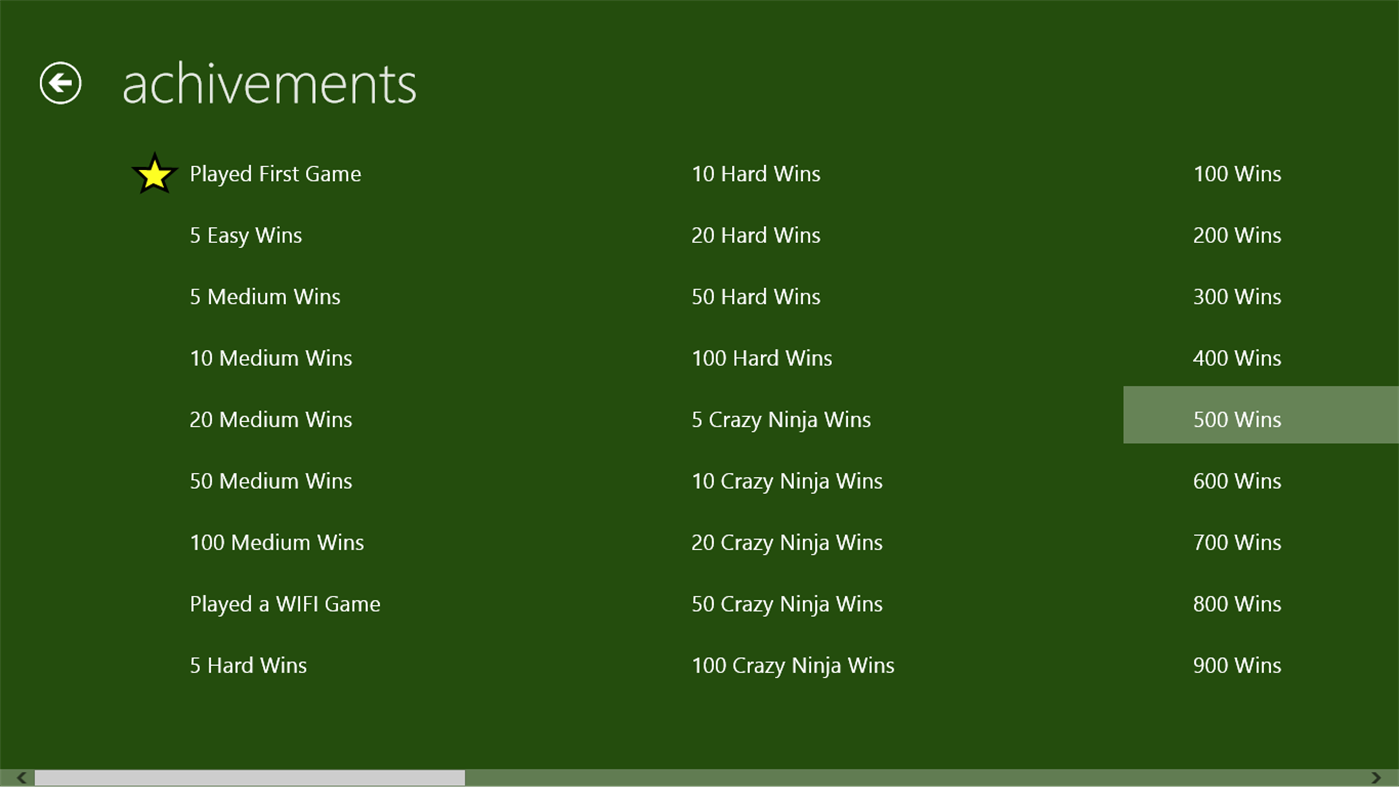Image resolution: width=1399 pixels, height=787 pixels.
Task: Click the 100 Wins achievement
Action: tap(1237, 173)
